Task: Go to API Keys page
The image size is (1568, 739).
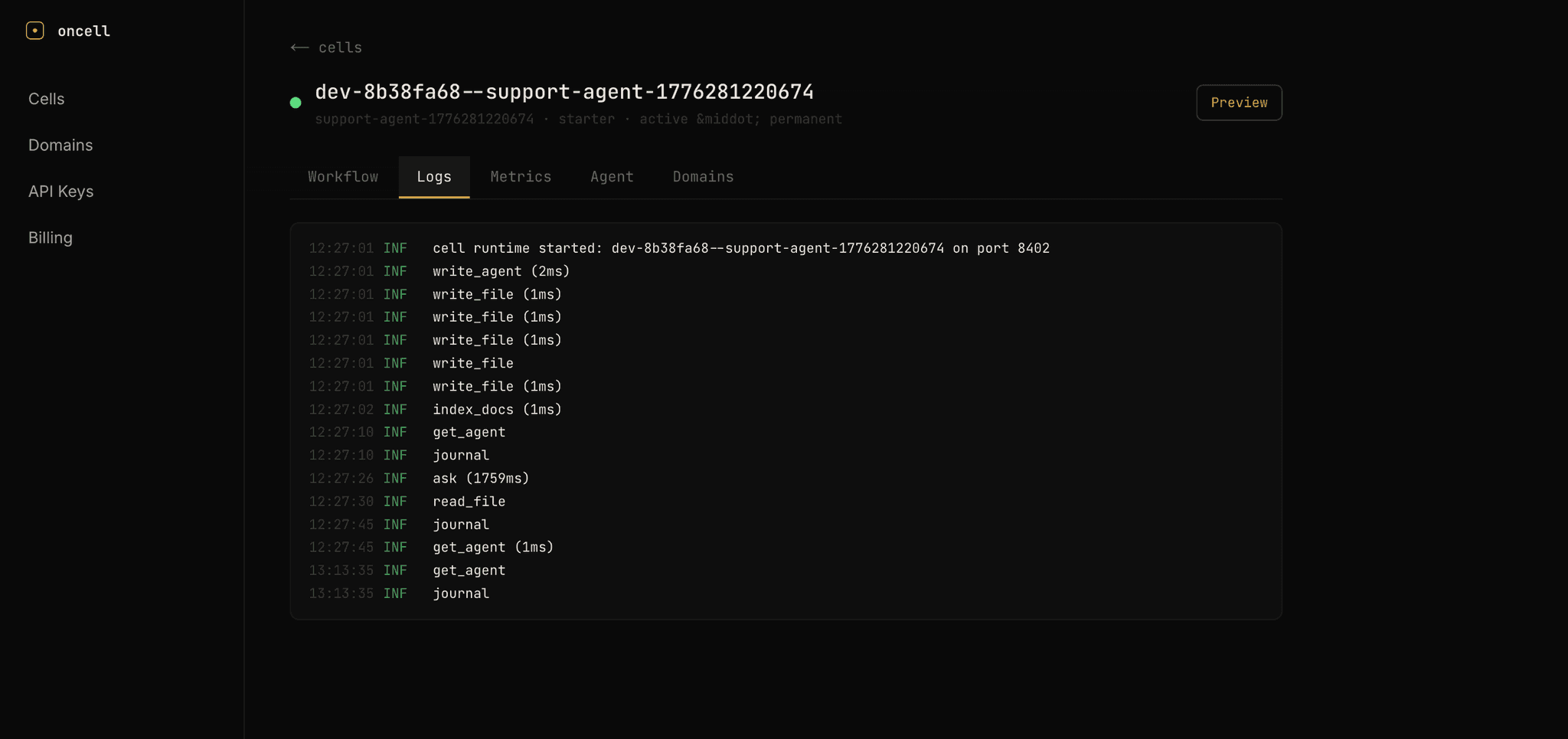Action: 61,191
